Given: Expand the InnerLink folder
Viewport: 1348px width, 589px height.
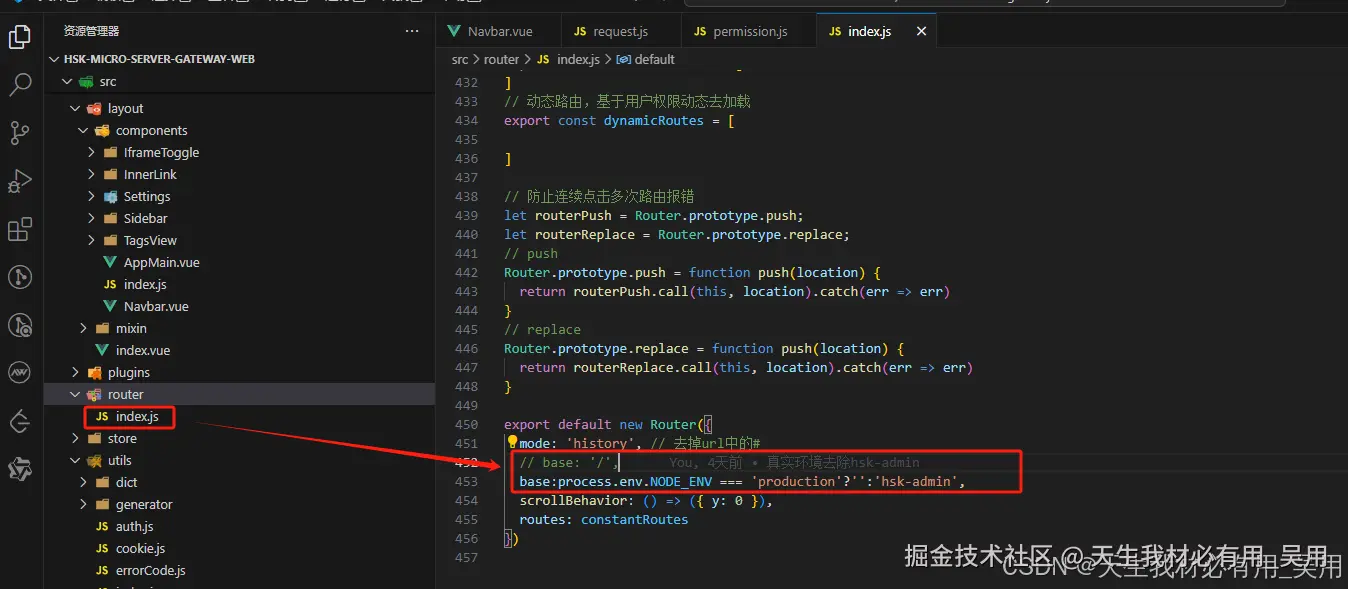Looking at the screenshot, I should (91, 174).
